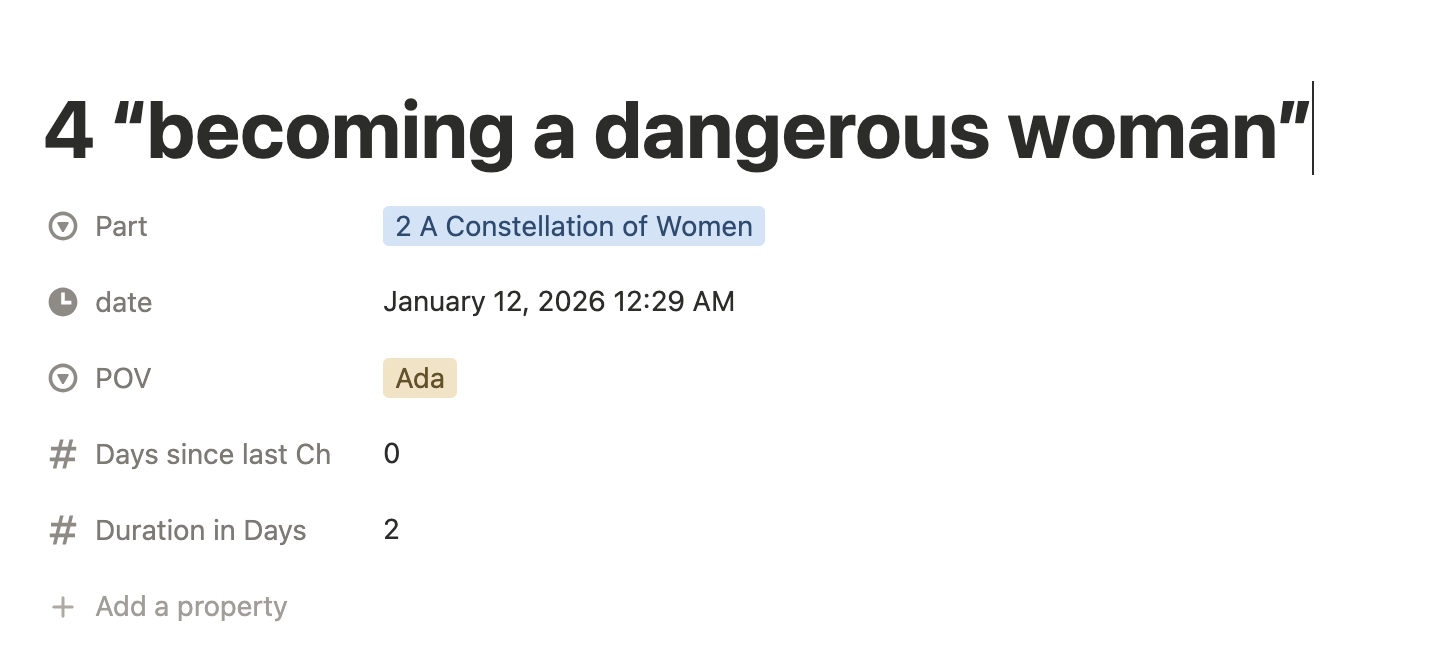The width and height of the screenshot is (1436, 666).
Task: Open the date picker for January 12, 2026
Action: point(558,302)
